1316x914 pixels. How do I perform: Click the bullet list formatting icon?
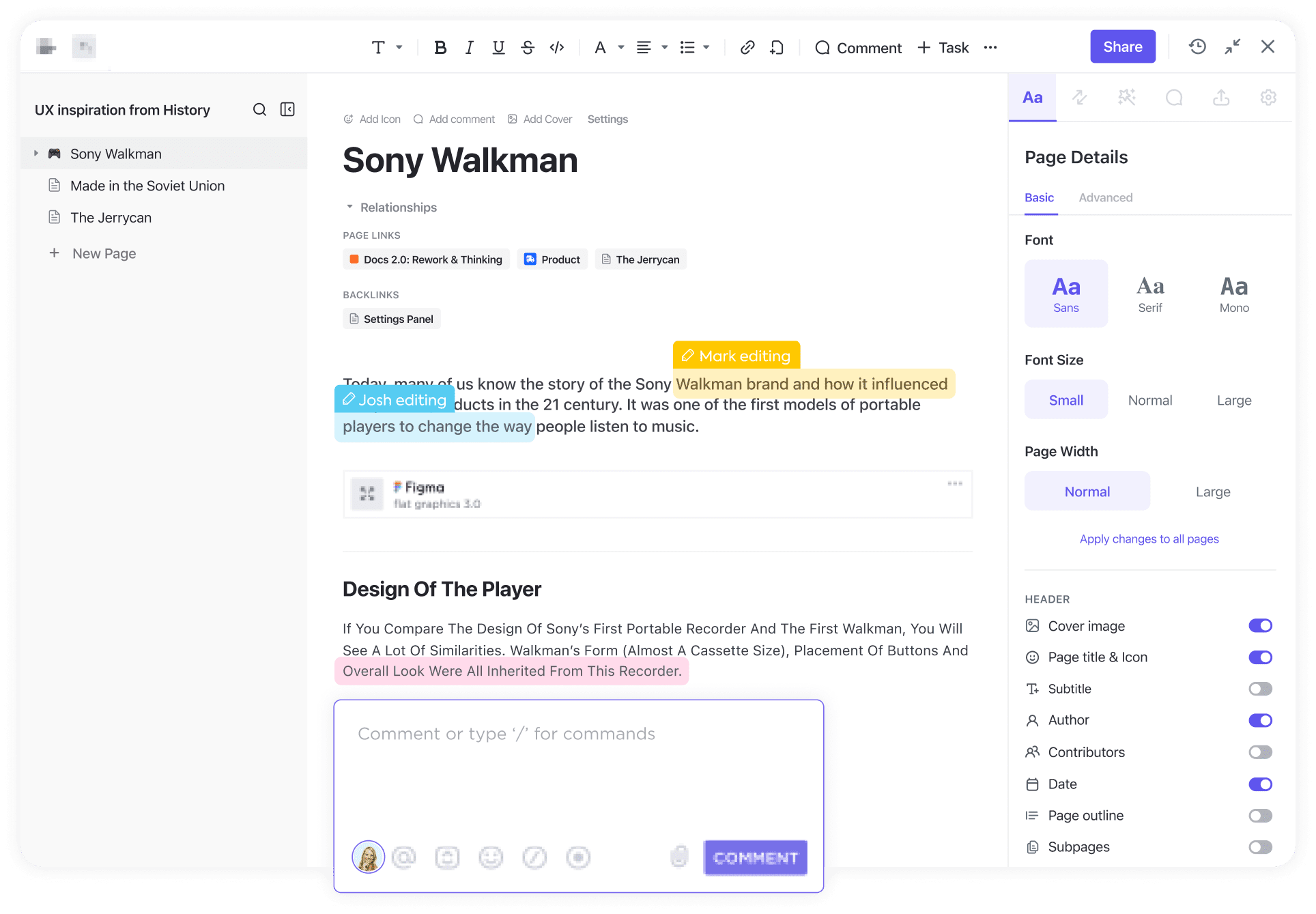click(687, 47)
